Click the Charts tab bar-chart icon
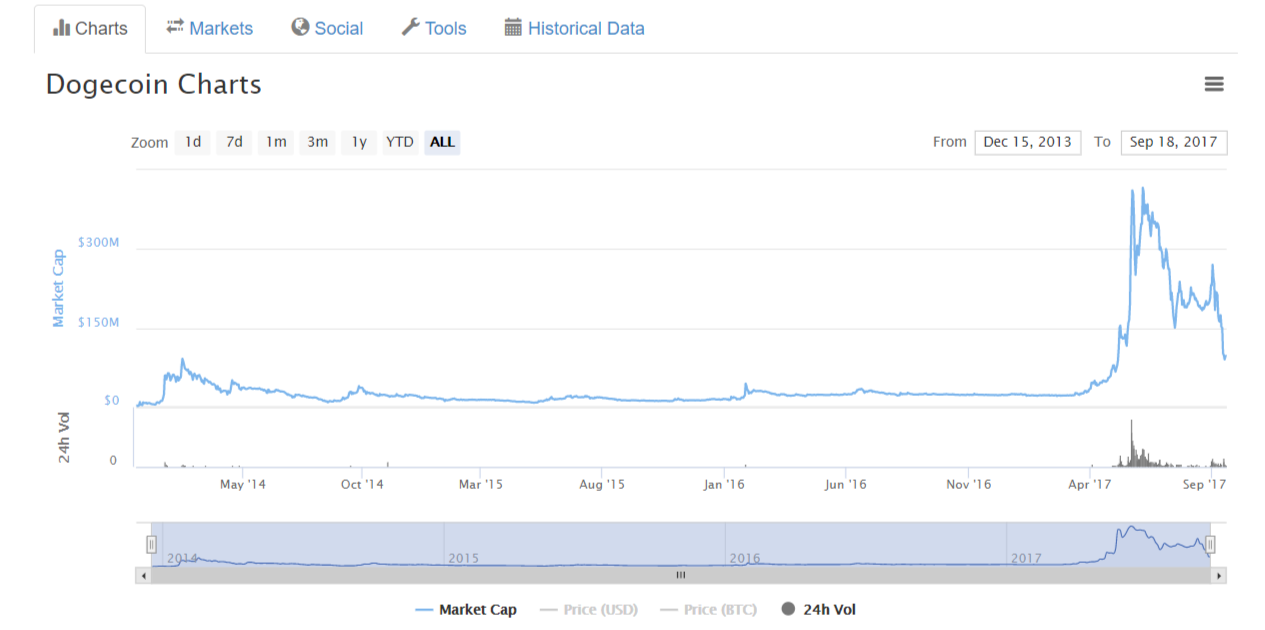1265x630 pixels. 62,28
